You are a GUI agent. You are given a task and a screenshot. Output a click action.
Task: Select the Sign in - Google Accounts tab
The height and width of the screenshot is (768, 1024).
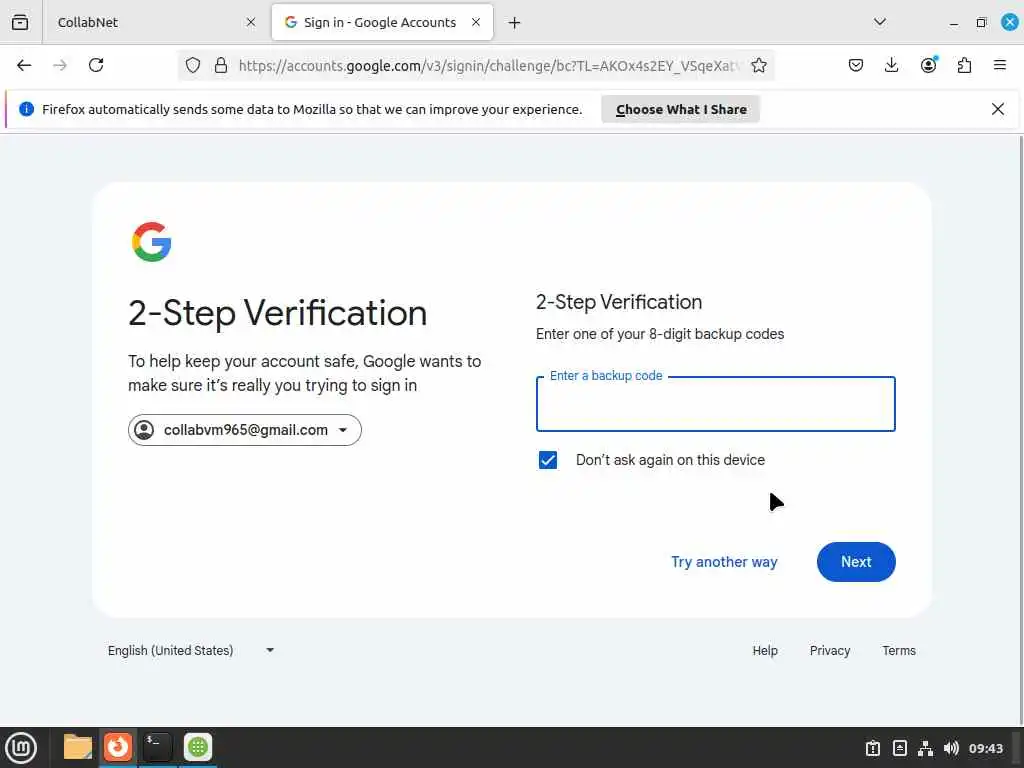pyautogui.click(x=382, y=22)
